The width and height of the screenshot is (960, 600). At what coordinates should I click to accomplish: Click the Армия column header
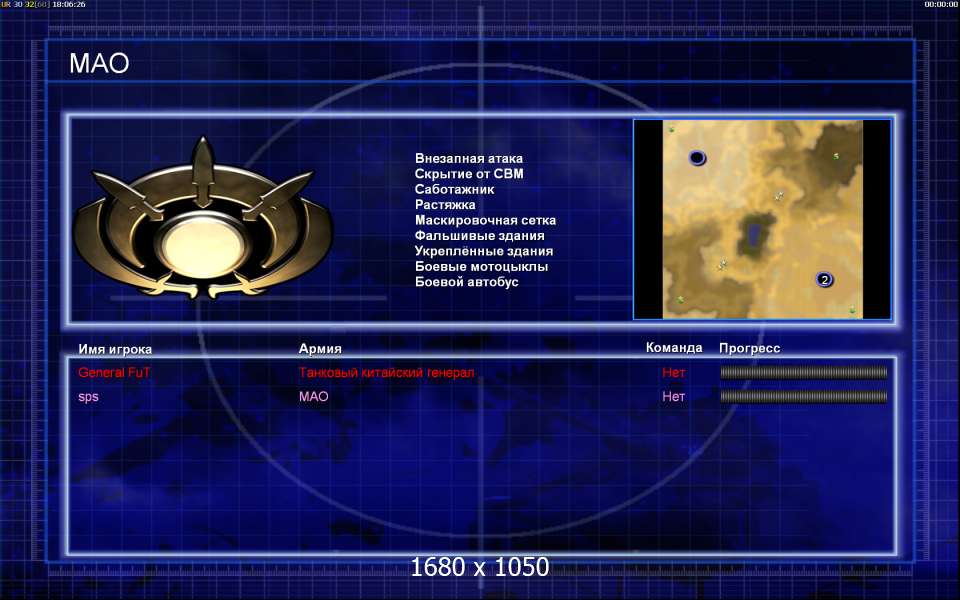coord(320,348)
